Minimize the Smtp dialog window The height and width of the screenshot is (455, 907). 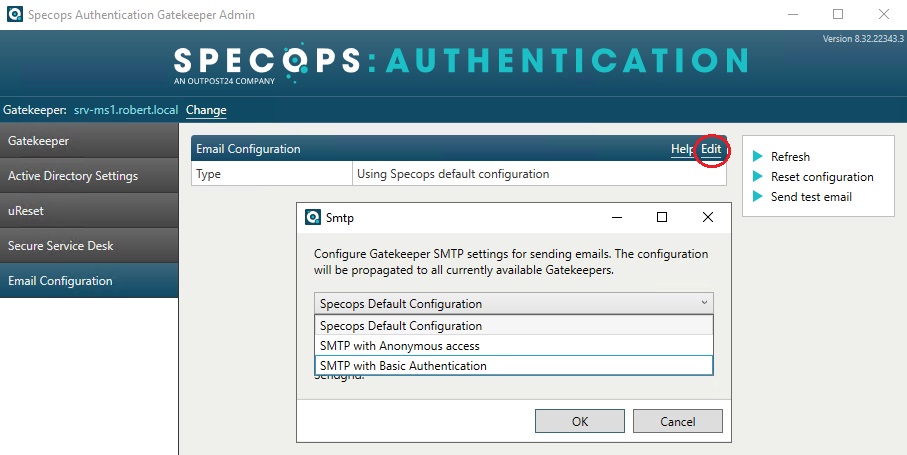(x=617, y=217)
